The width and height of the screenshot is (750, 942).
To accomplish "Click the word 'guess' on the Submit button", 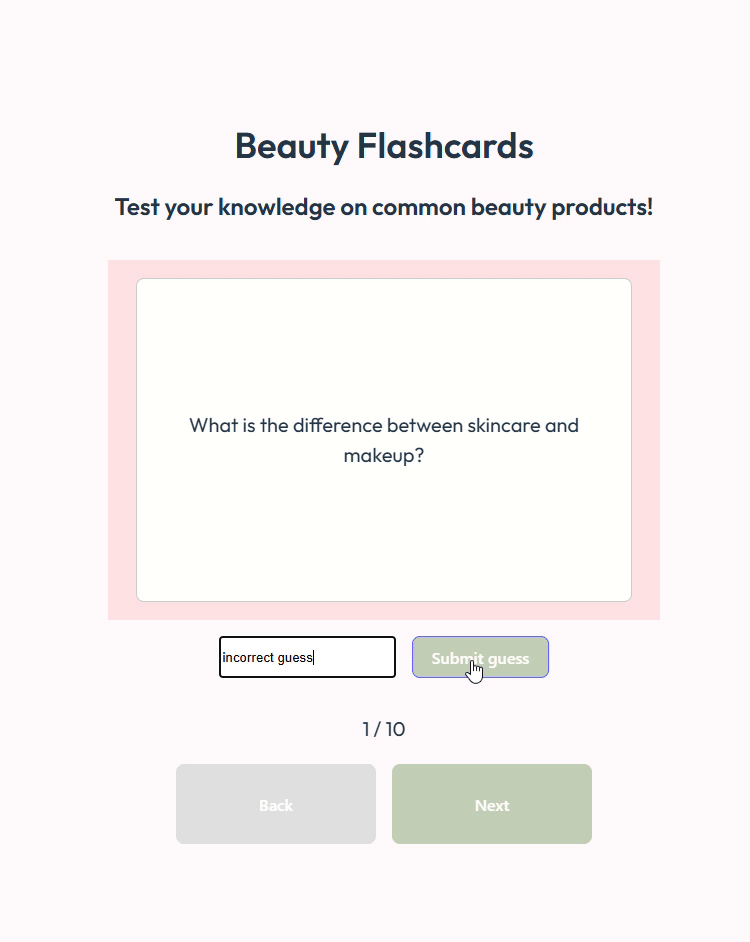I will tap(508, 659).
